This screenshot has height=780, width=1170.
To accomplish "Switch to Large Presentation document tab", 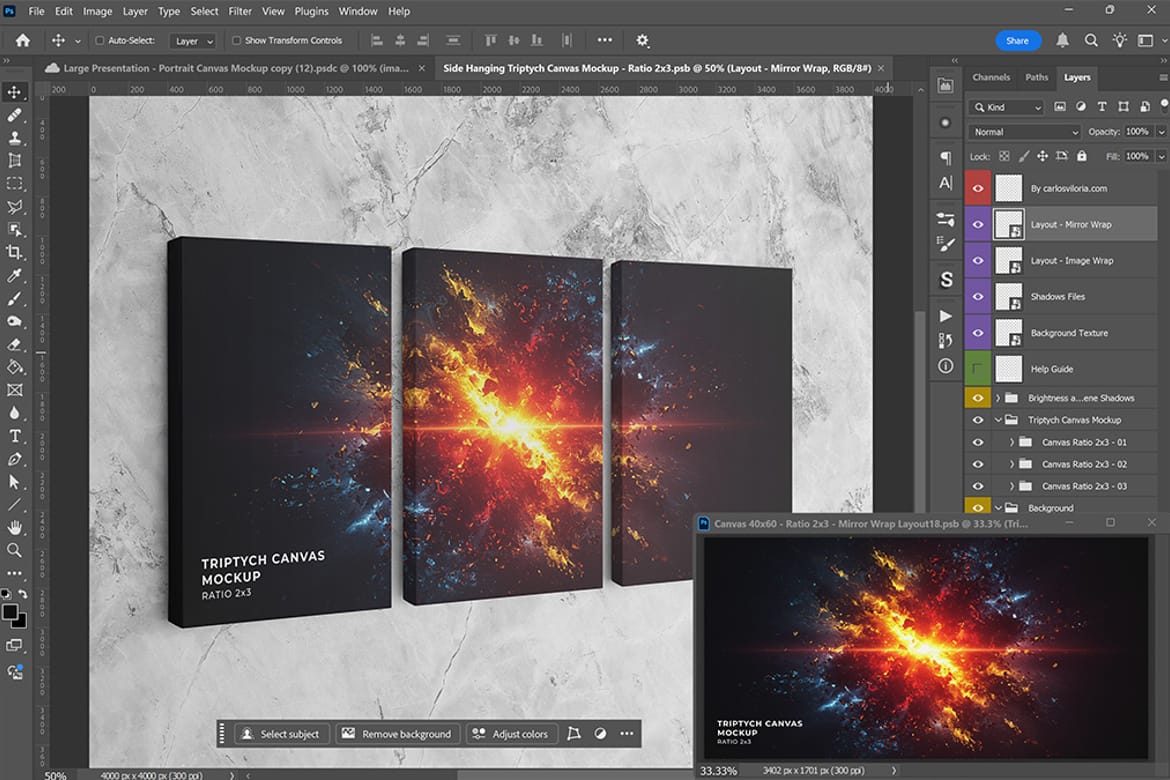I will pos(236,68).
